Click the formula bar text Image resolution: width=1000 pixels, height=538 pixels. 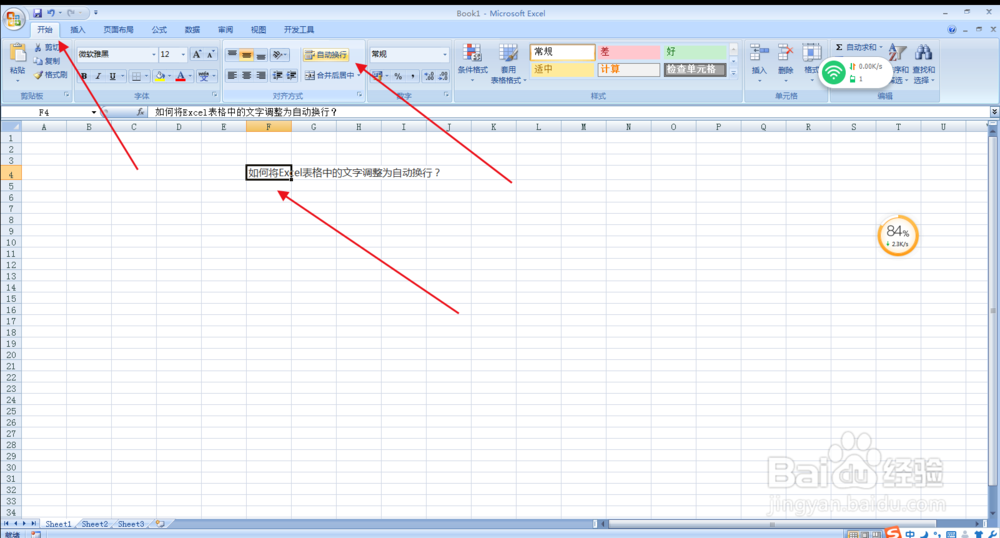coord(246,112)
